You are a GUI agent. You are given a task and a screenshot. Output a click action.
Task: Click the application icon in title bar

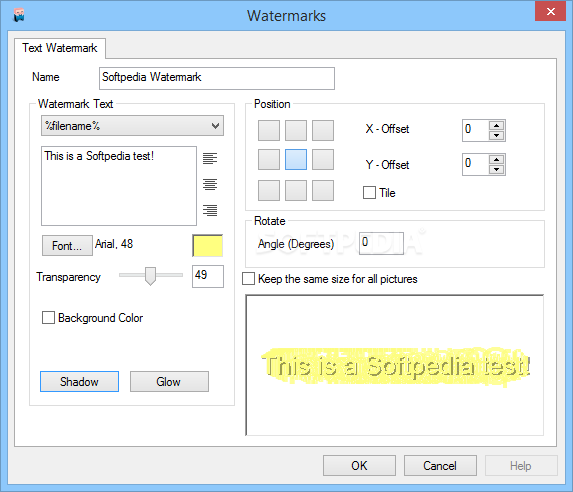(19, 15)
